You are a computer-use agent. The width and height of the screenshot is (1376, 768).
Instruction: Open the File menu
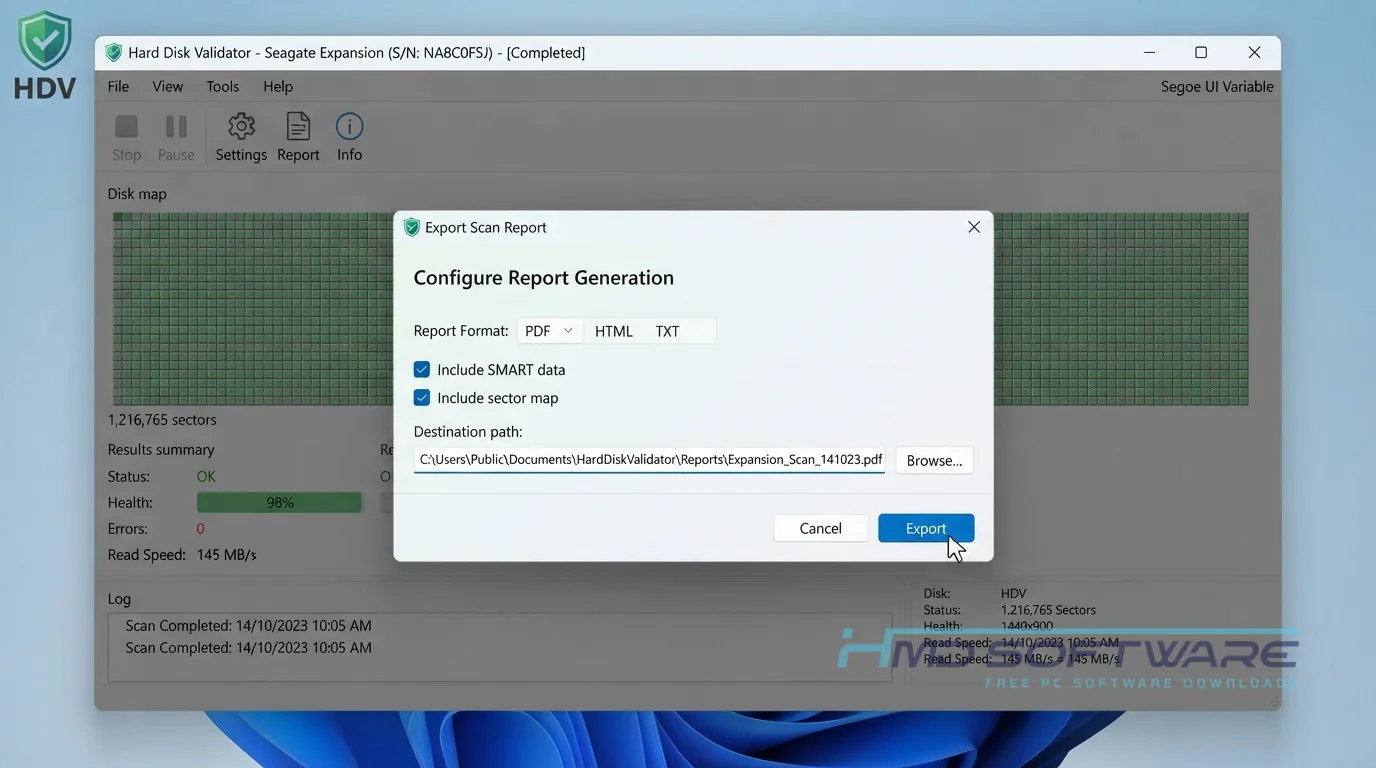118,86
